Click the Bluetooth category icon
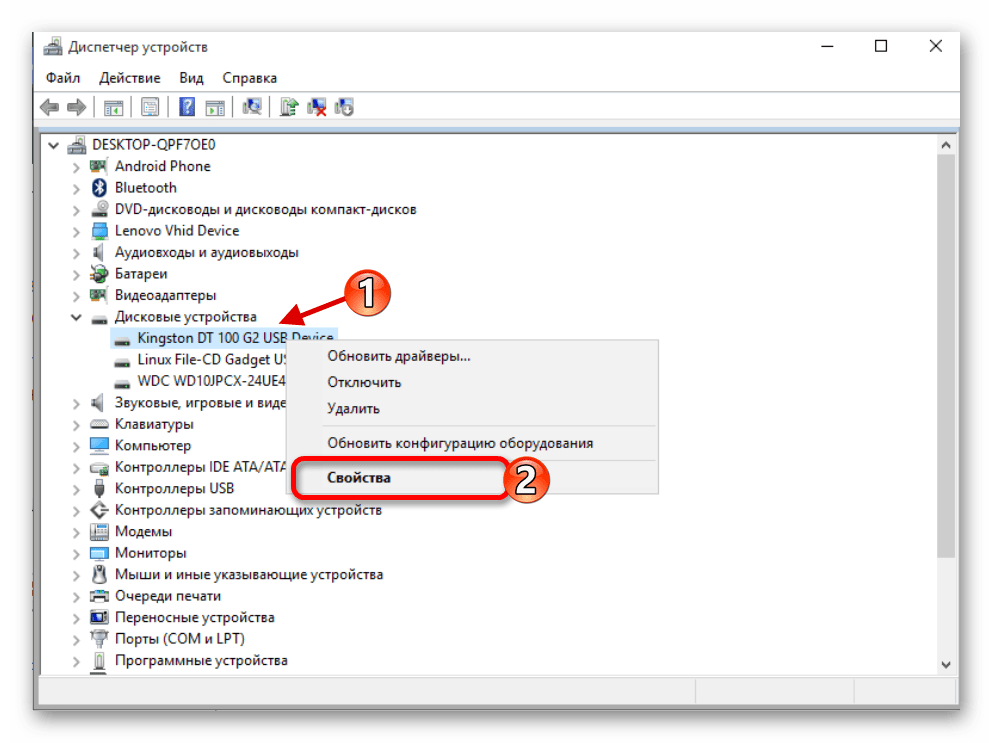The image size is (995, 743). point(99,188)
